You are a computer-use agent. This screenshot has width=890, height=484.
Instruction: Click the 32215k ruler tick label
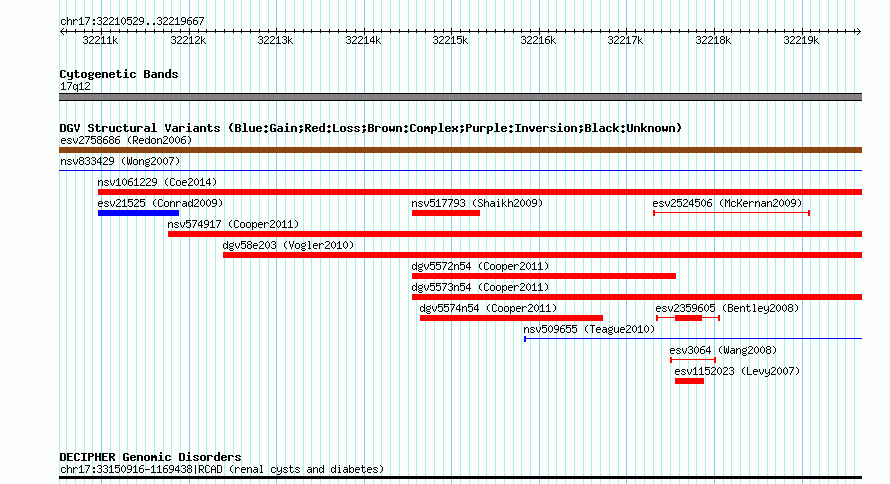[451, 40]
